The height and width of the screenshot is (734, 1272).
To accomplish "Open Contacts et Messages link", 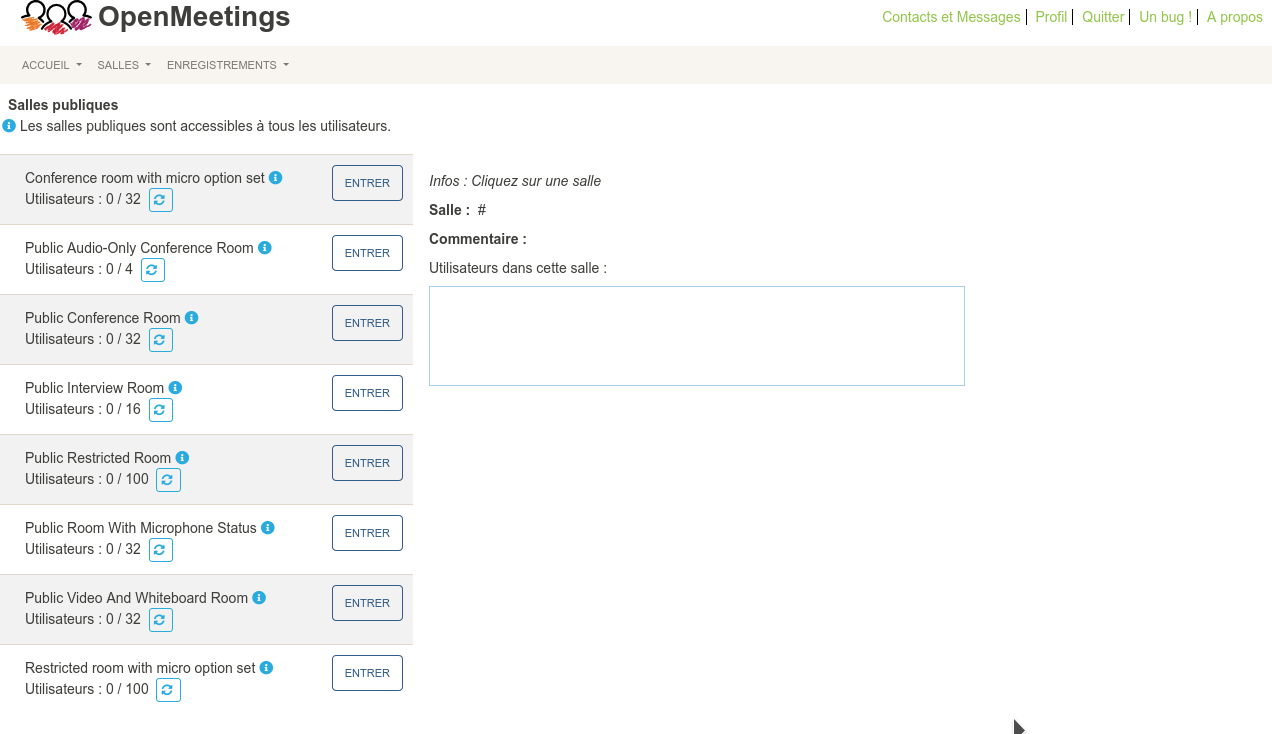I will [951, 17].
